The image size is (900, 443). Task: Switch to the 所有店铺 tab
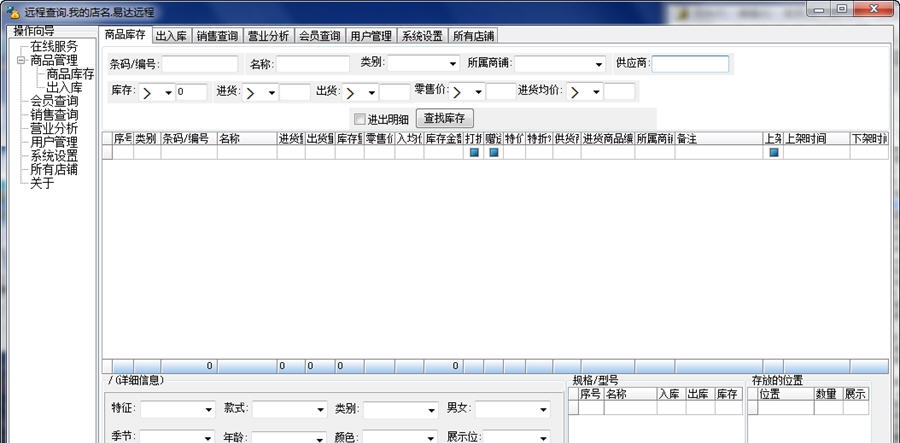473,36
